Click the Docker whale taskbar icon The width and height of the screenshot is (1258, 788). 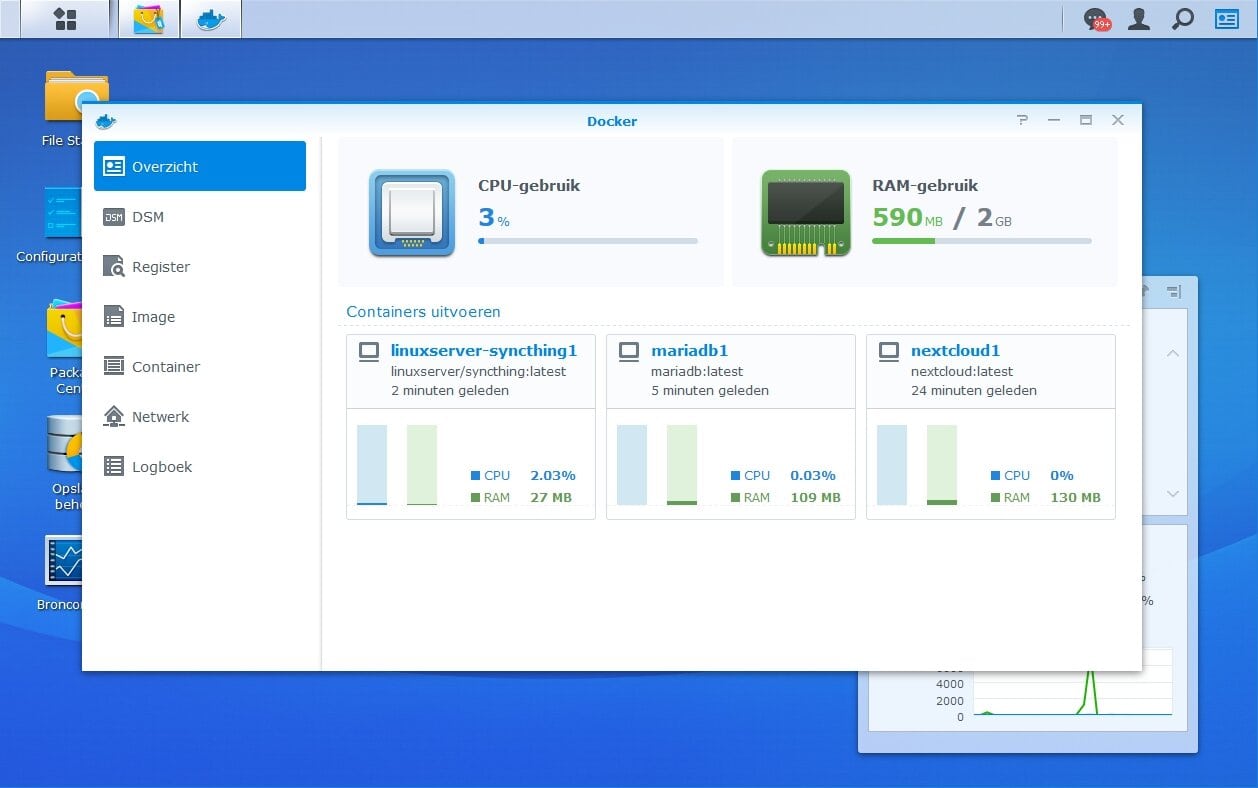211,19
